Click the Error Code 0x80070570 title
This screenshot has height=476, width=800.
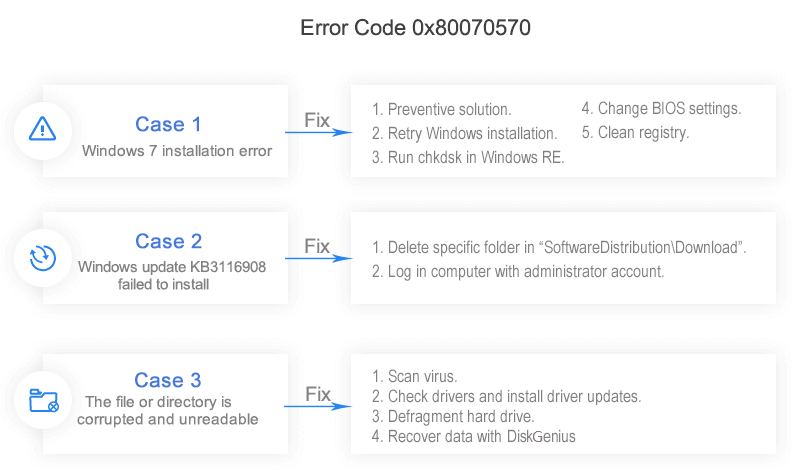415,28
